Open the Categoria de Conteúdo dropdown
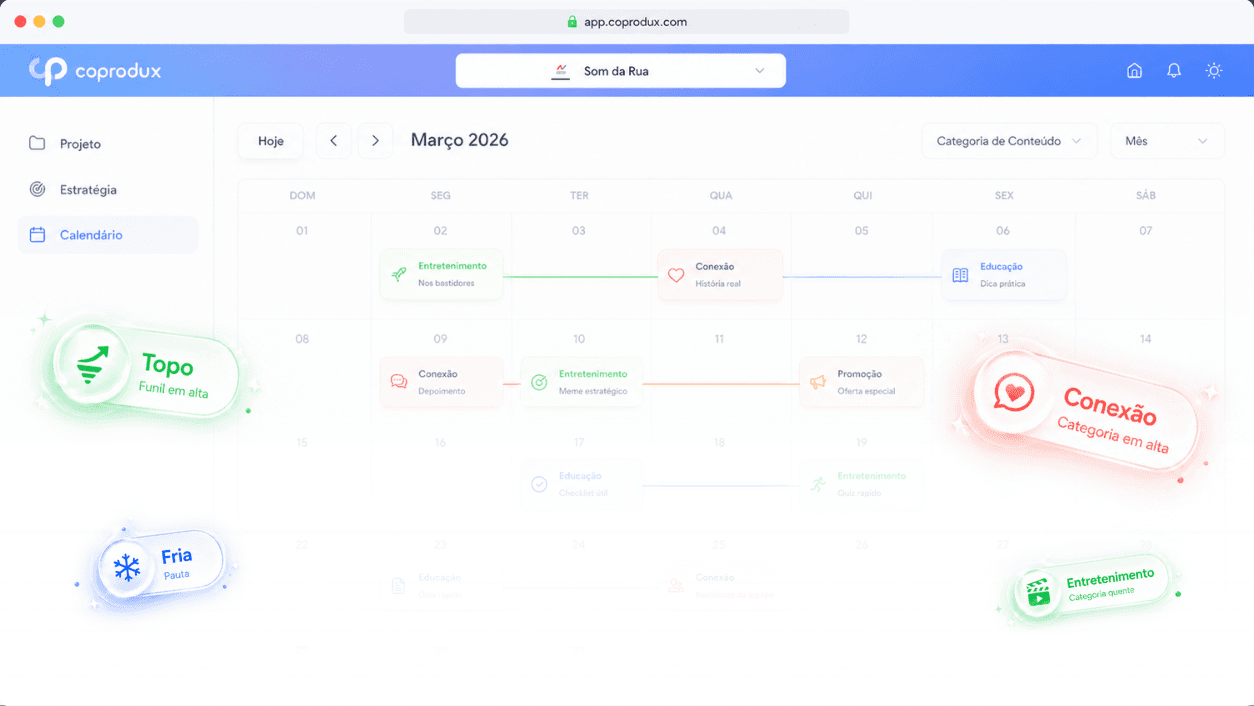 click(x=1009, y=141)
